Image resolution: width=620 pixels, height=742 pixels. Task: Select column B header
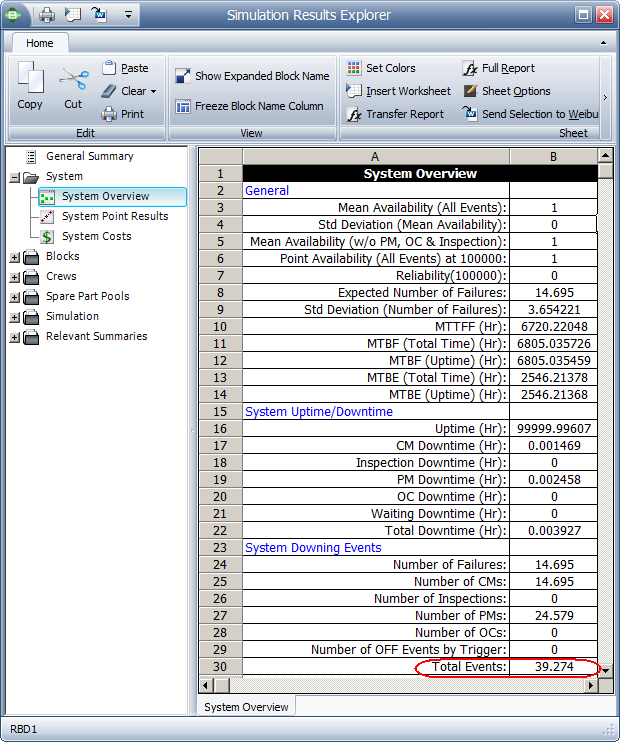[x=553, y=156]
